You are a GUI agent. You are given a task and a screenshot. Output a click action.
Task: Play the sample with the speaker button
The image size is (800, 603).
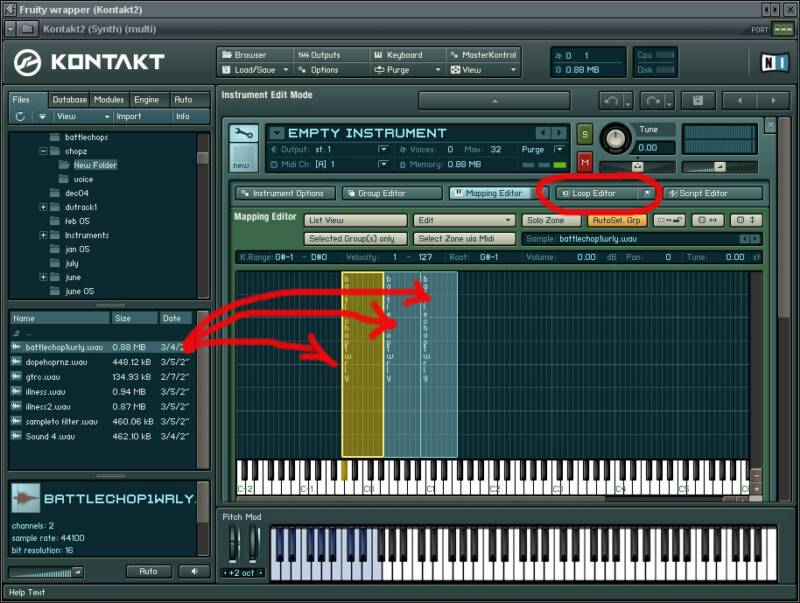[x=194, y=571]
